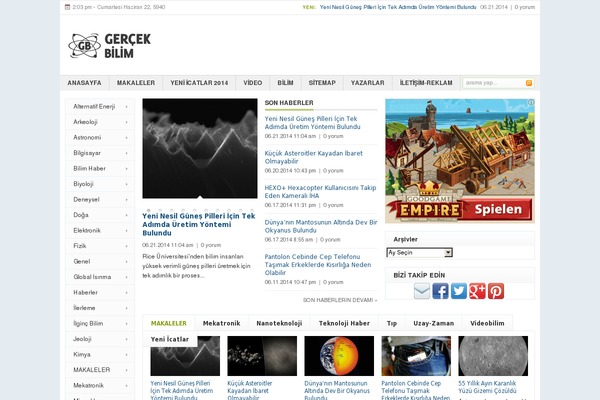The height and width of the screenshot is (400, 600).
Task: Expand the Arkeoloji category arrow
Action: (x=127, y=122)
